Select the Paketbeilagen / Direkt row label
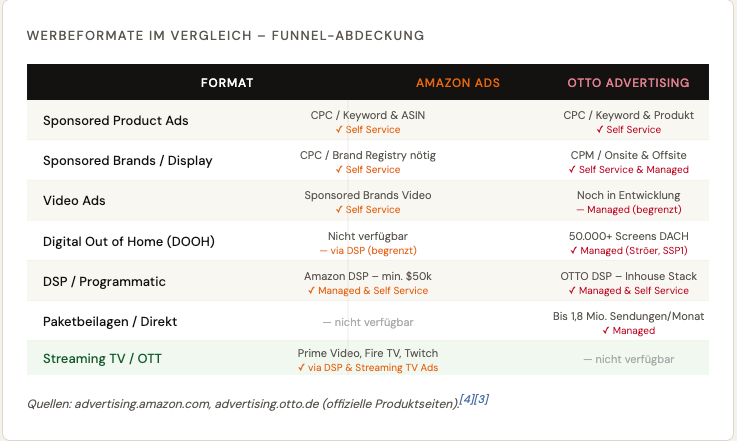The image size is (737, 441). coord(110,322)
